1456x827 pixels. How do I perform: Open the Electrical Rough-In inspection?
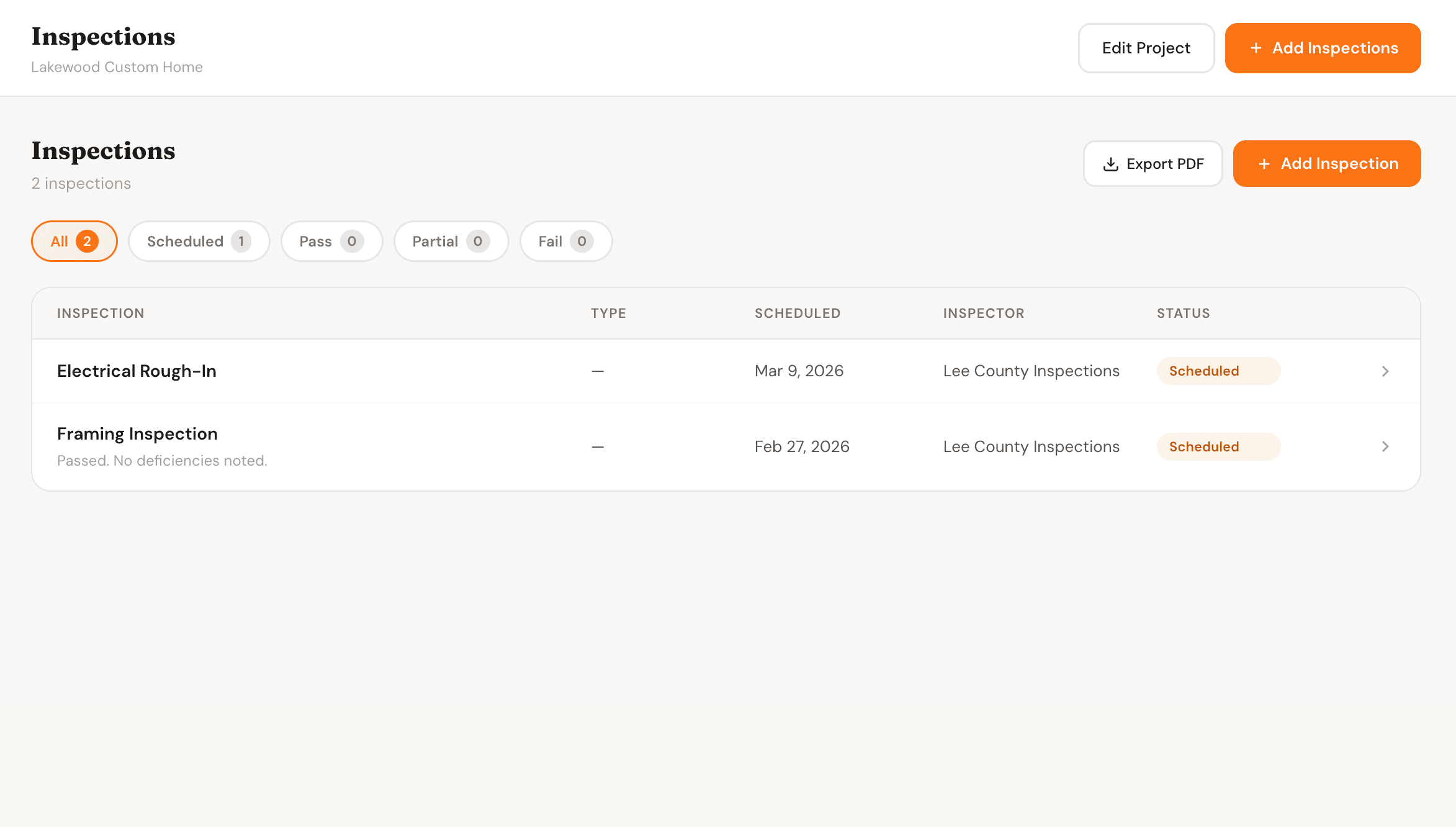coord(137,371)
